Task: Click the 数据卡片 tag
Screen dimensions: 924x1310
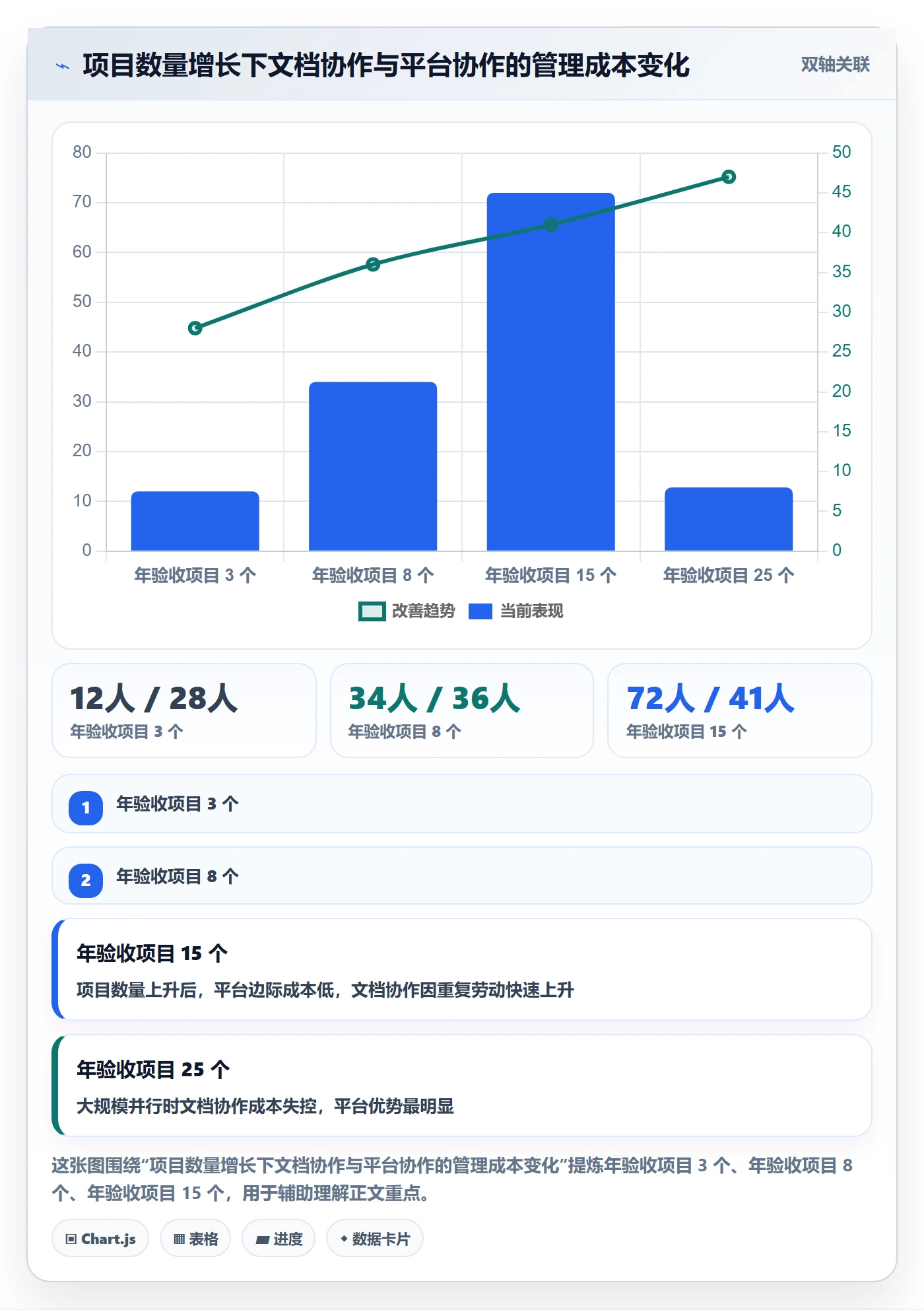Action: point(375,1239)
